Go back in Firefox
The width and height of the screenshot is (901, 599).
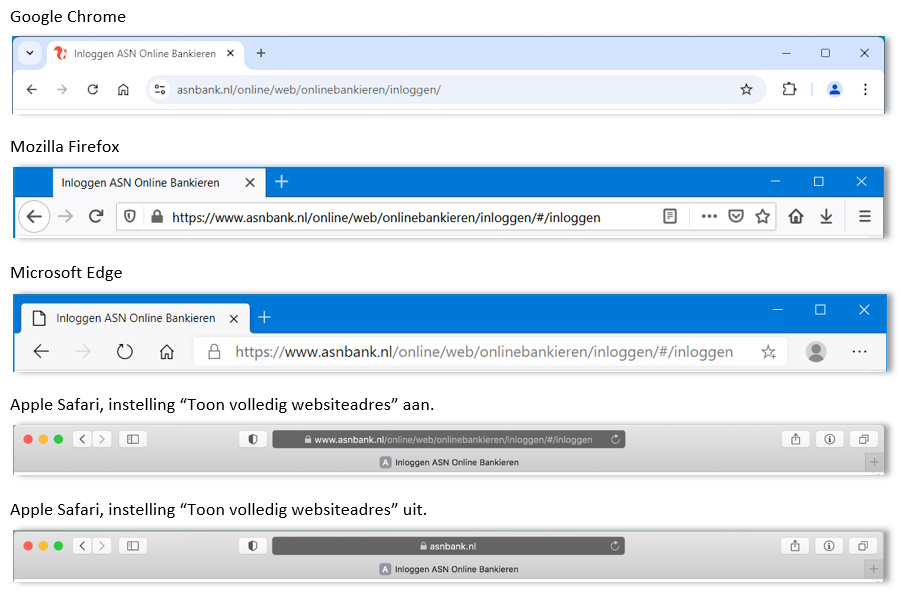34,217
